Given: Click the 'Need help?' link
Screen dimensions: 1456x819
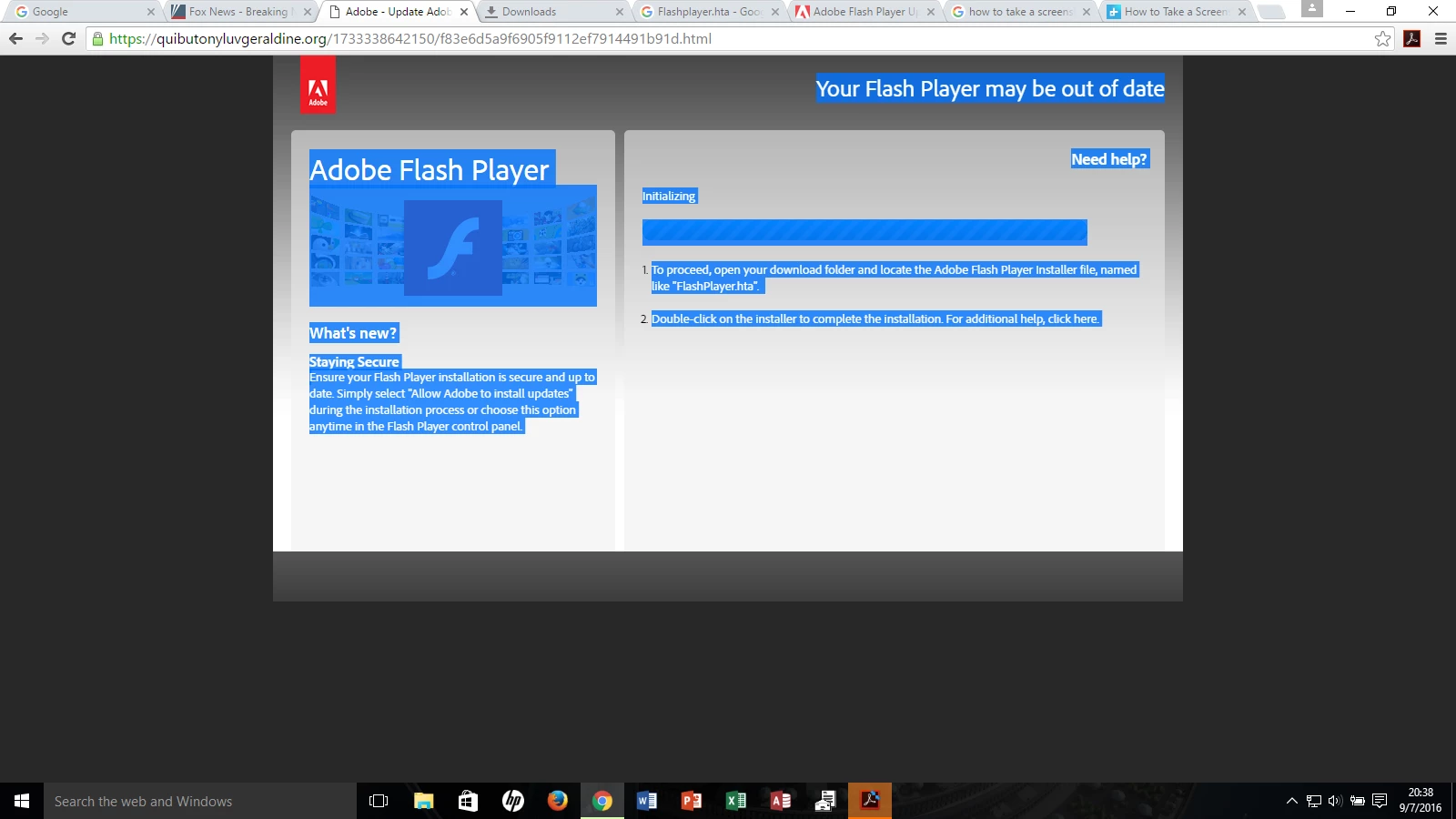Looking at the screenshot, I should (1109, 159).
